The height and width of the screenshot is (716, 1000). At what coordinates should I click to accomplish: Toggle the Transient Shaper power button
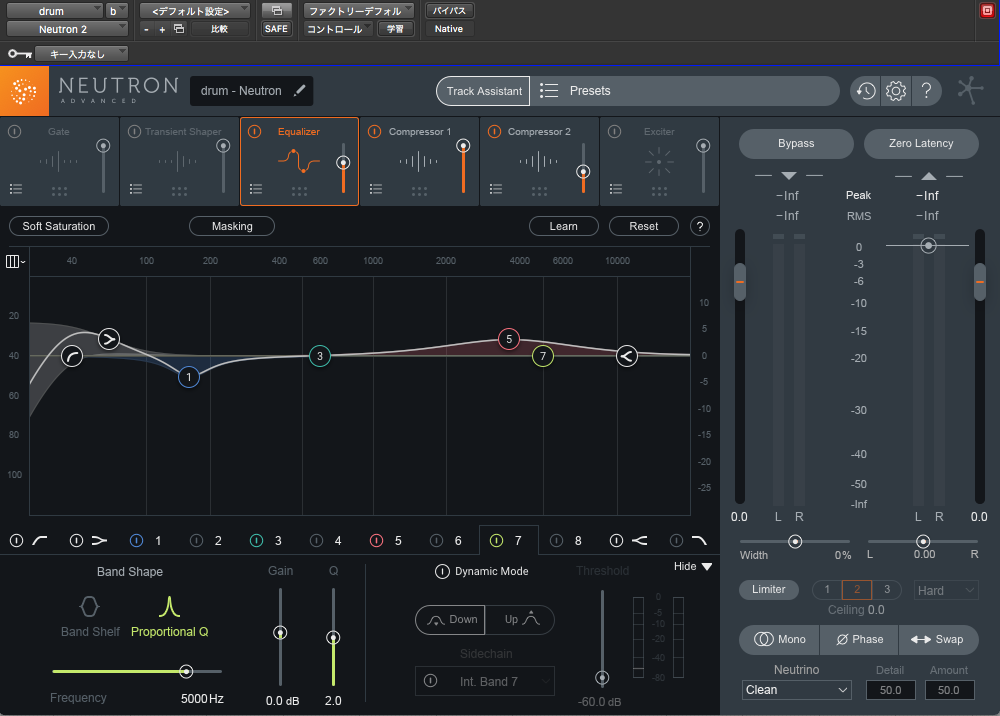[134, 131]
